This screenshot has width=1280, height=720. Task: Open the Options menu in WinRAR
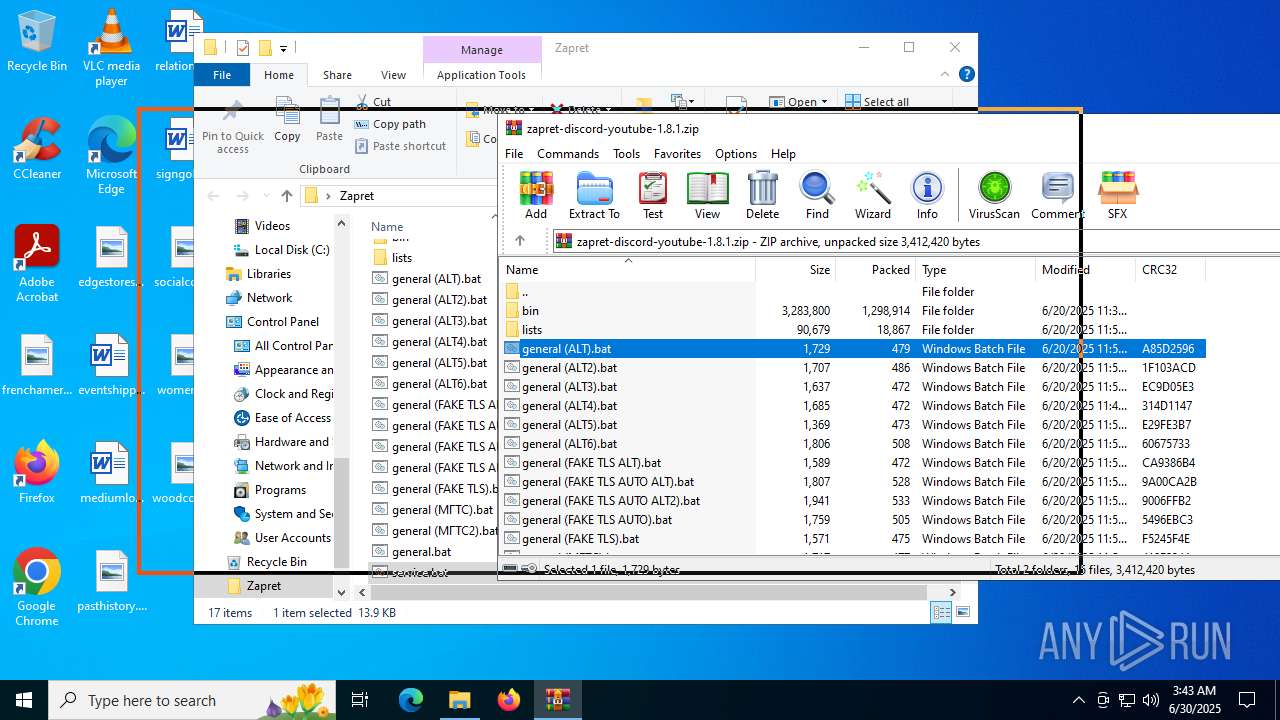point(736,153)
